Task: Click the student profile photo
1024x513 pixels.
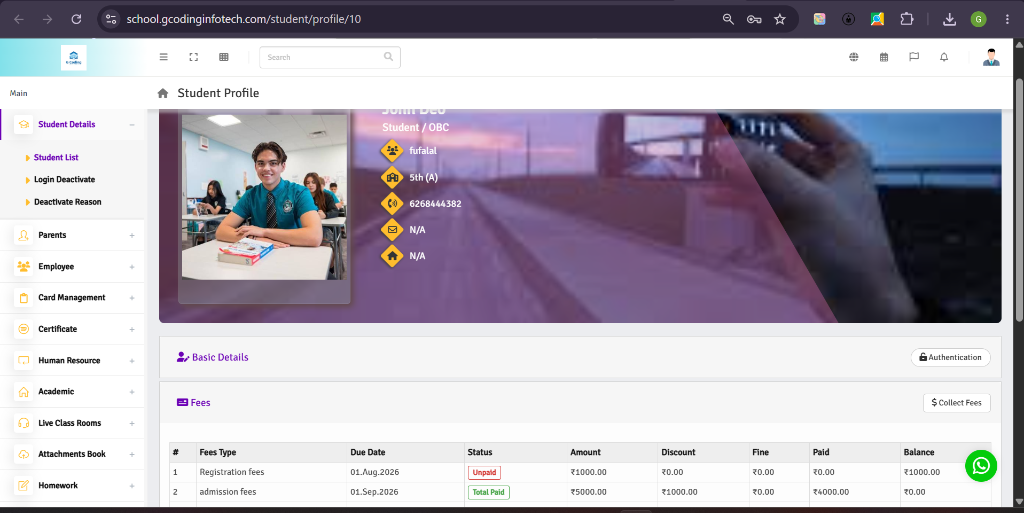Action: pyautogui.click(x=264, y=197)
